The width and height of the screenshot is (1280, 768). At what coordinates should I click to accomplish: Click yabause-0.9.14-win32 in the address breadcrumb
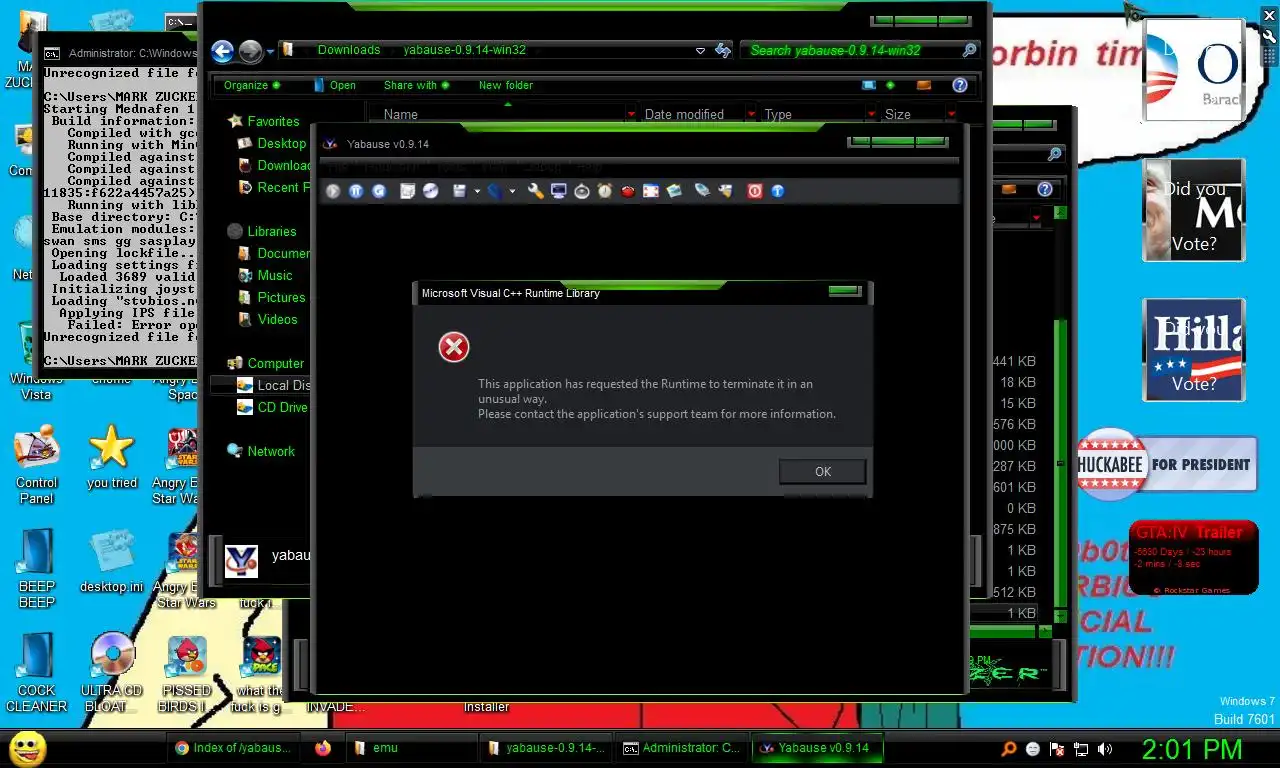coord(465,50)
